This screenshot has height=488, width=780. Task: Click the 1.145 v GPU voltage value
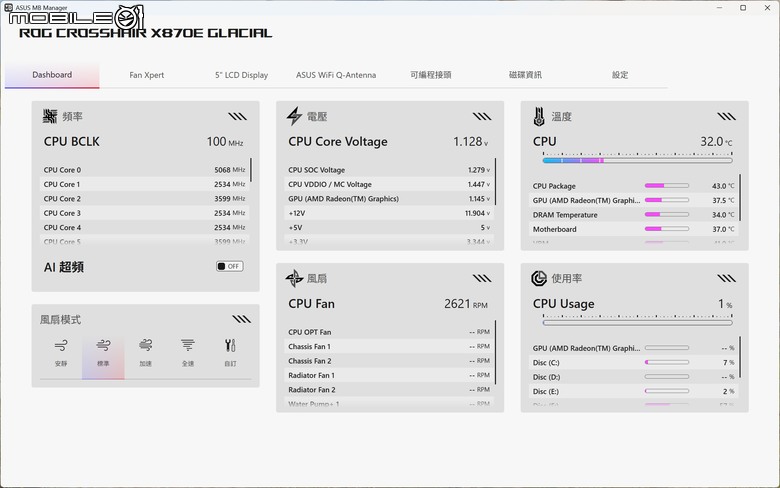[x=479, y=198]
